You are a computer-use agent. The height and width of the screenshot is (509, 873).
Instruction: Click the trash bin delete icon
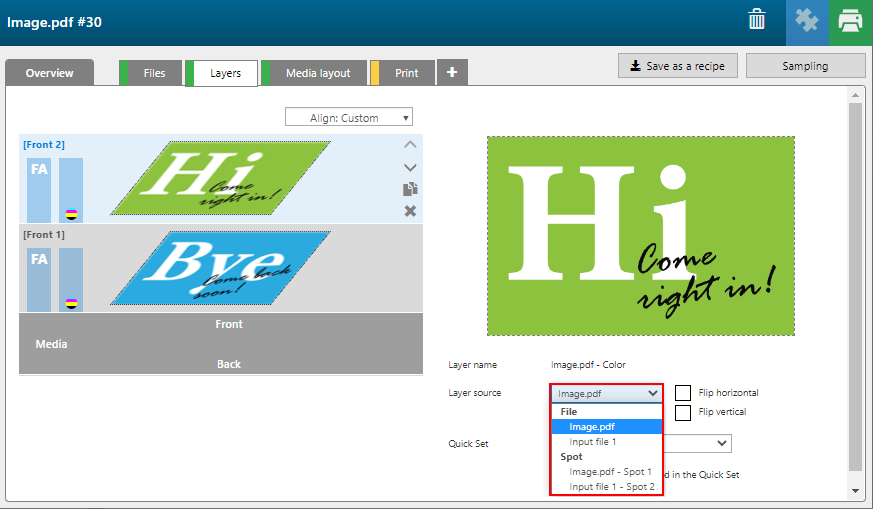758,21
